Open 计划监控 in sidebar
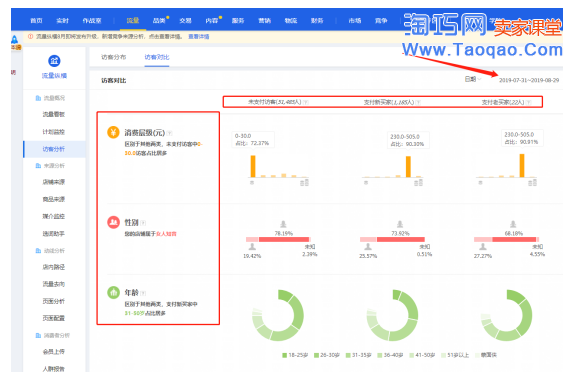 tap(54, 132)
